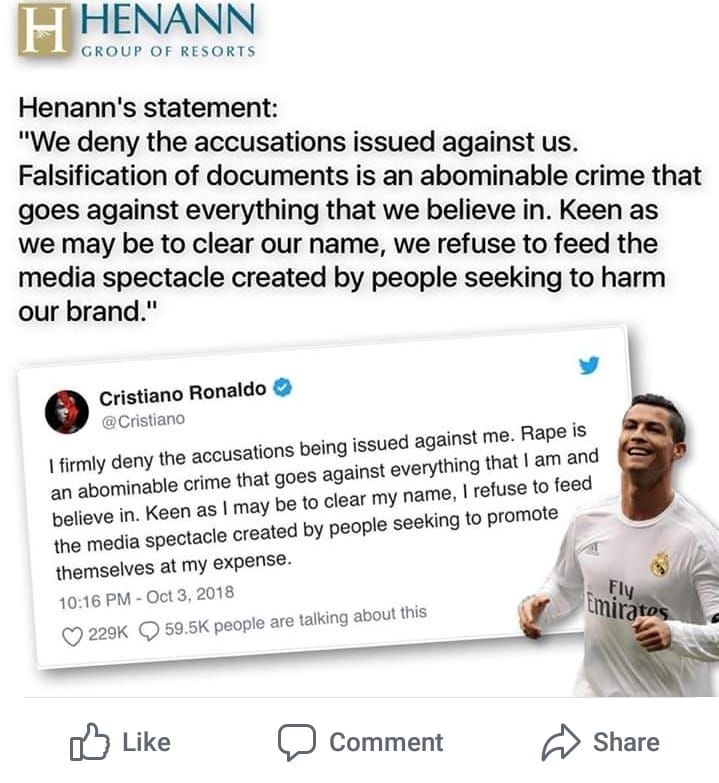
Task: Click the thumbs-up Like icon
Action: pyautogui.click(x=89, y=742)
